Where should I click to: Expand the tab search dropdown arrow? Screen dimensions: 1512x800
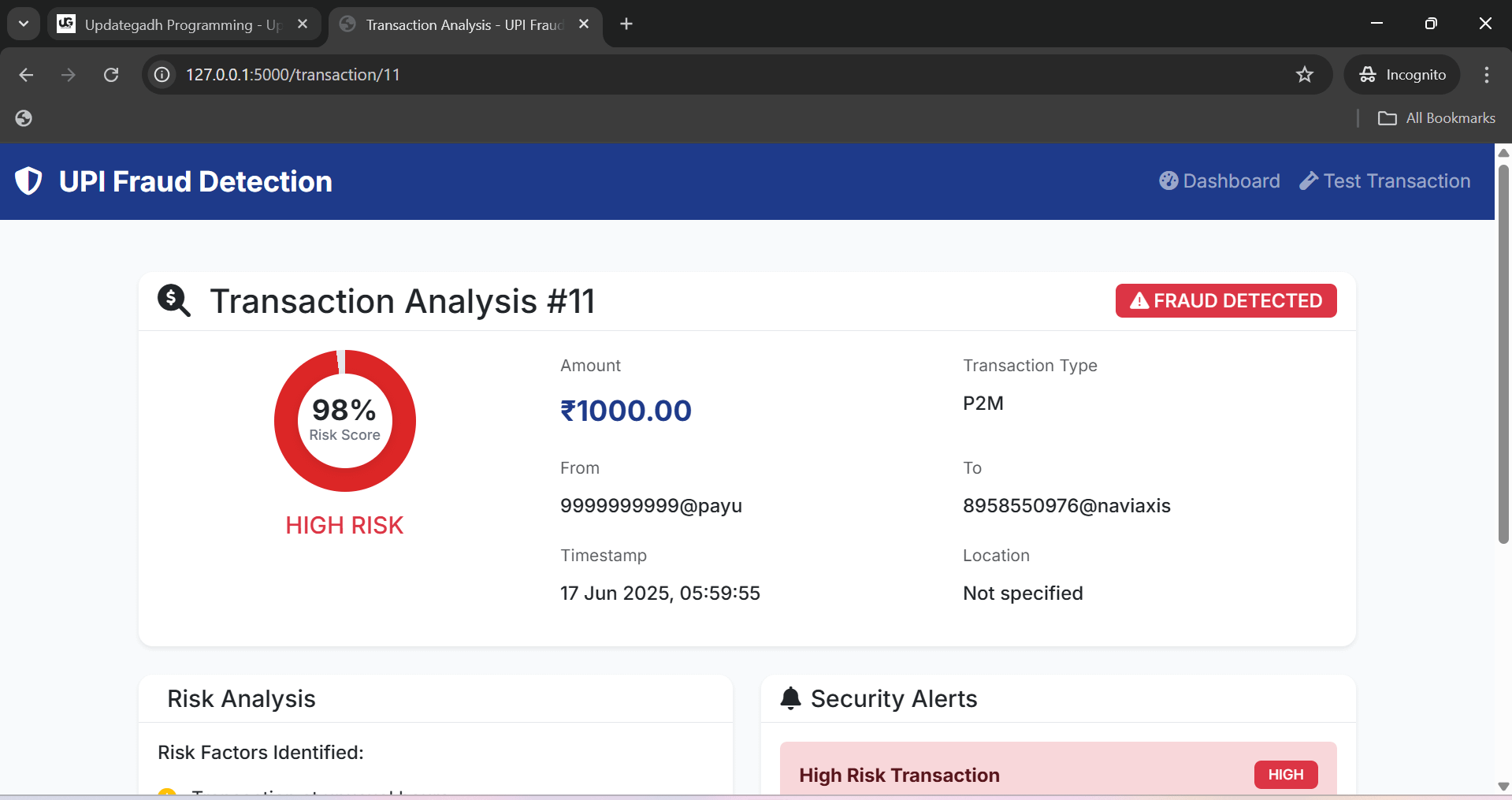tap(24, 24)
